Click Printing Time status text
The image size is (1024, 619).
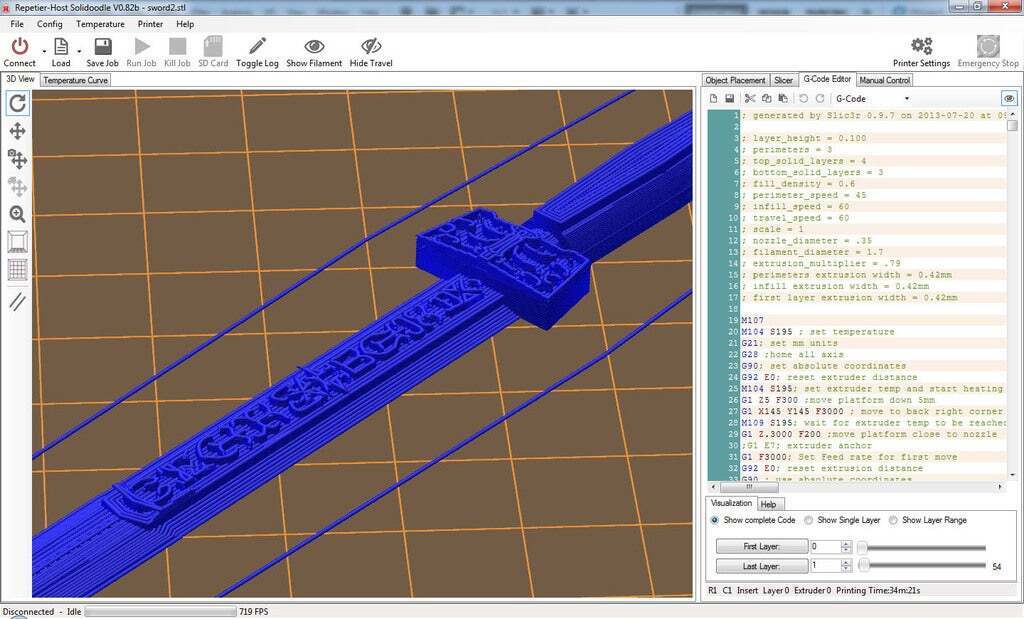[878, 591]
